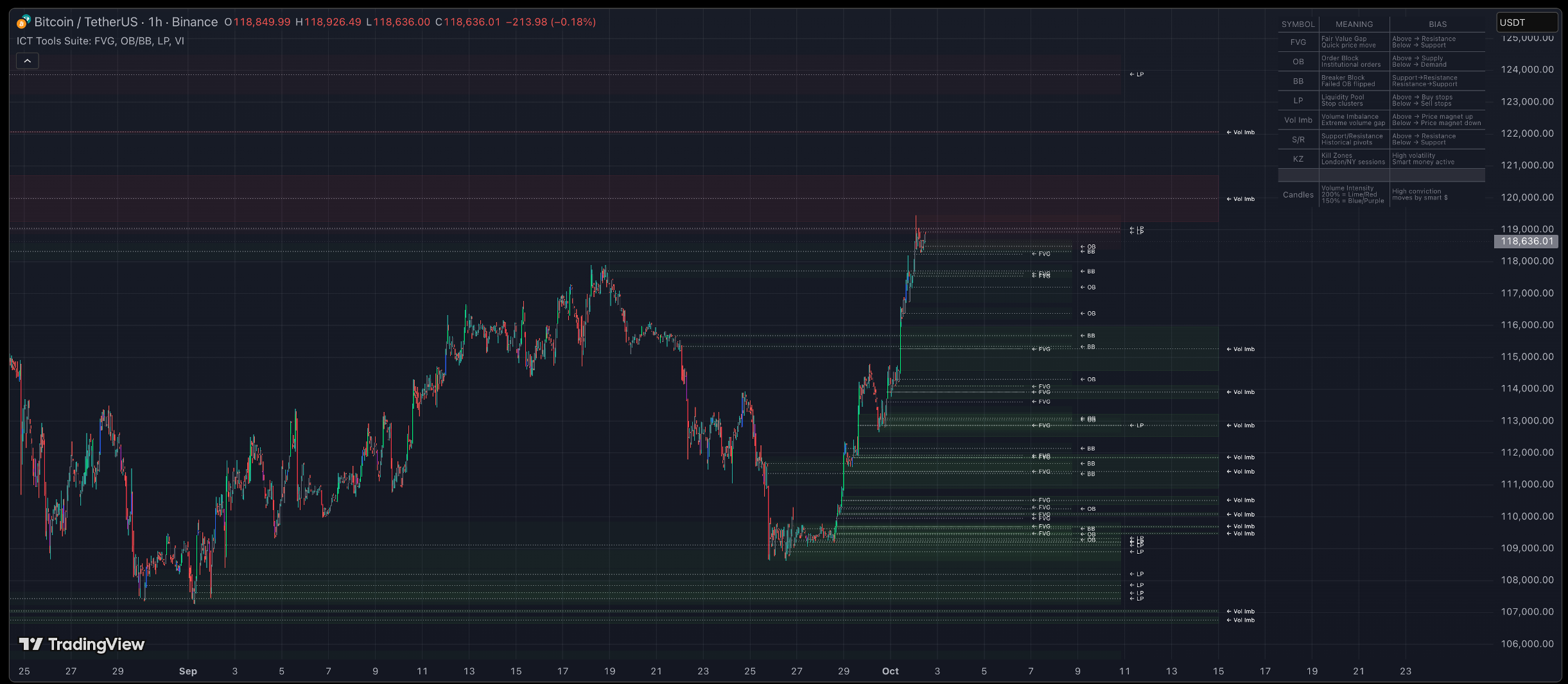Open the USDT currency selector
The width and height of the screenshot is (1568, 684).
coord(1526,22)
